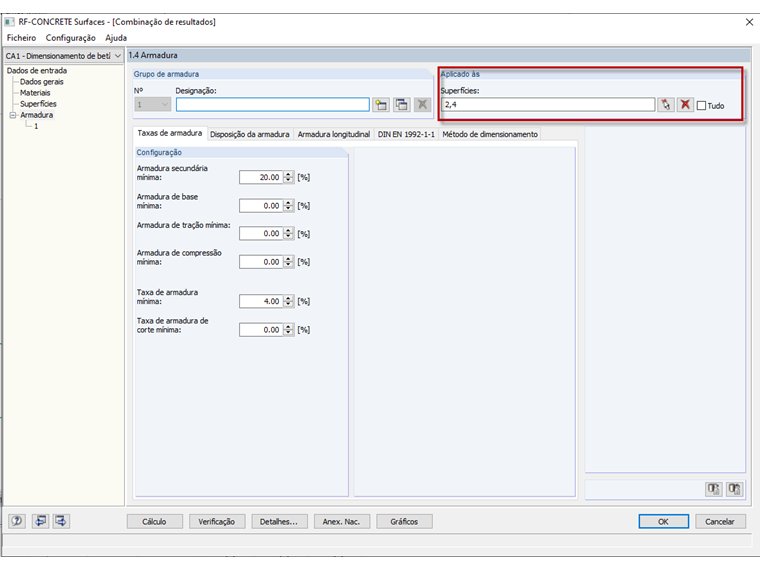Select Dados gerais in the tree
760x570 pixels.
(42, 82)
